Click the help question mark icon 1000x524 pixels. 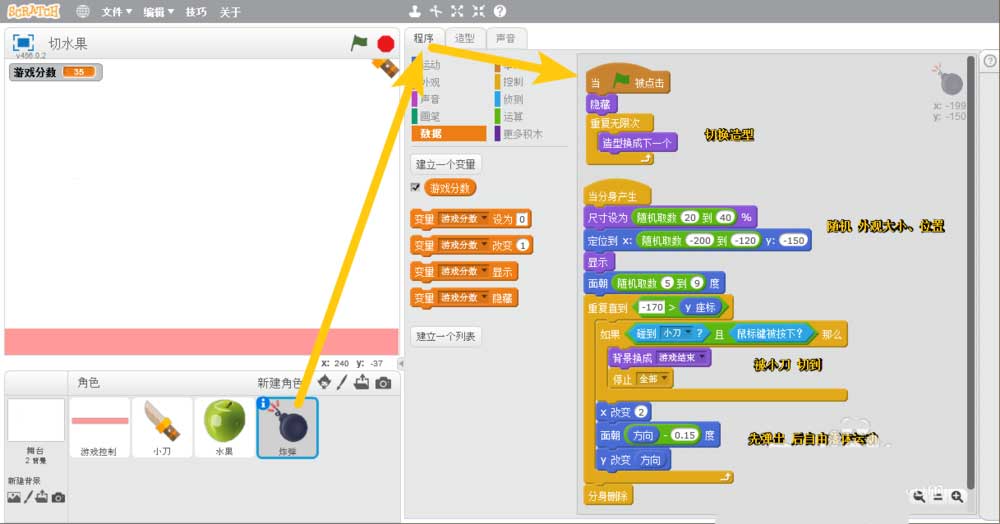pyautogui.click(x=500, y=11)
